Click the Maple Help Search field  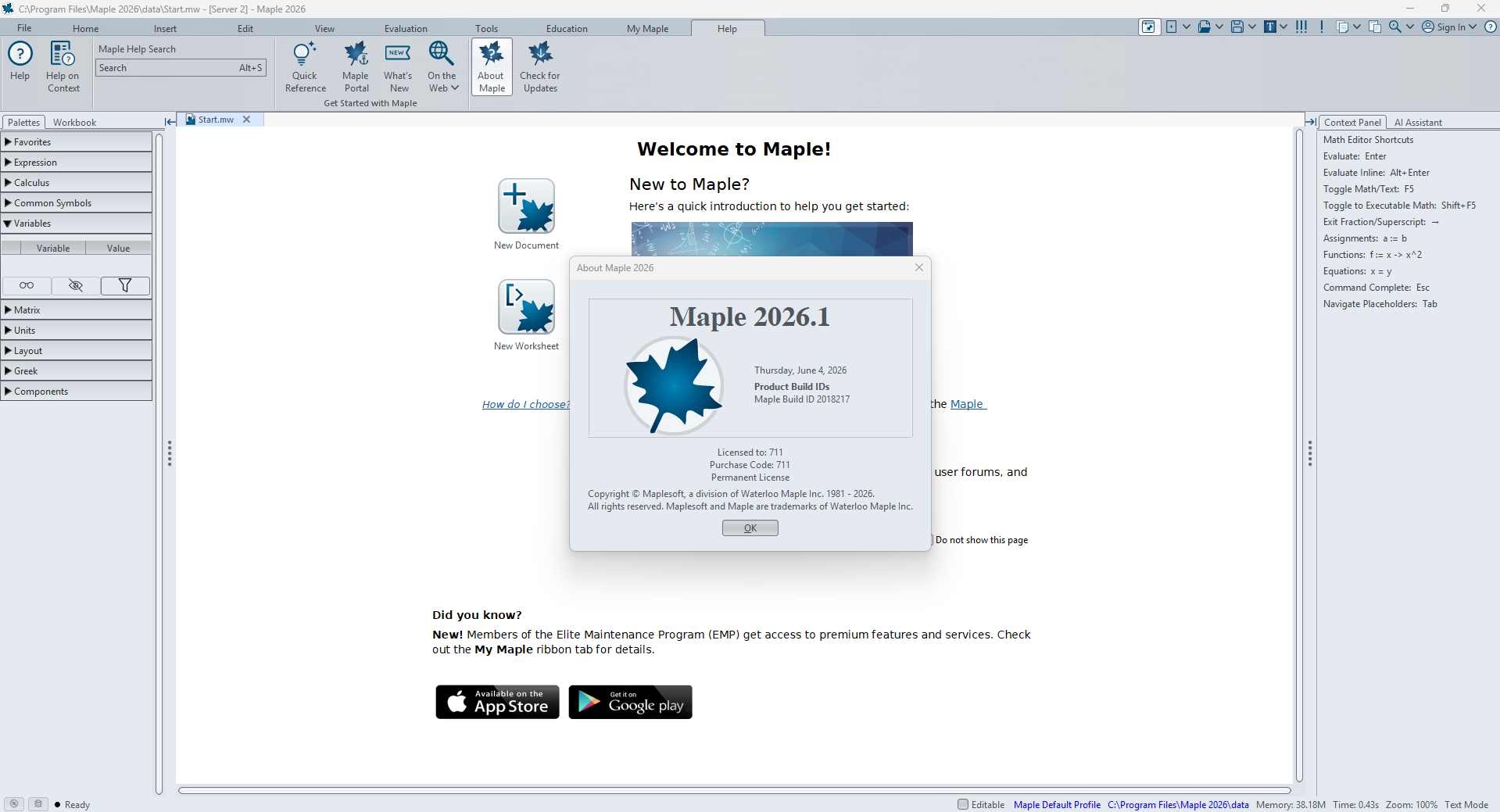[181, 68]
